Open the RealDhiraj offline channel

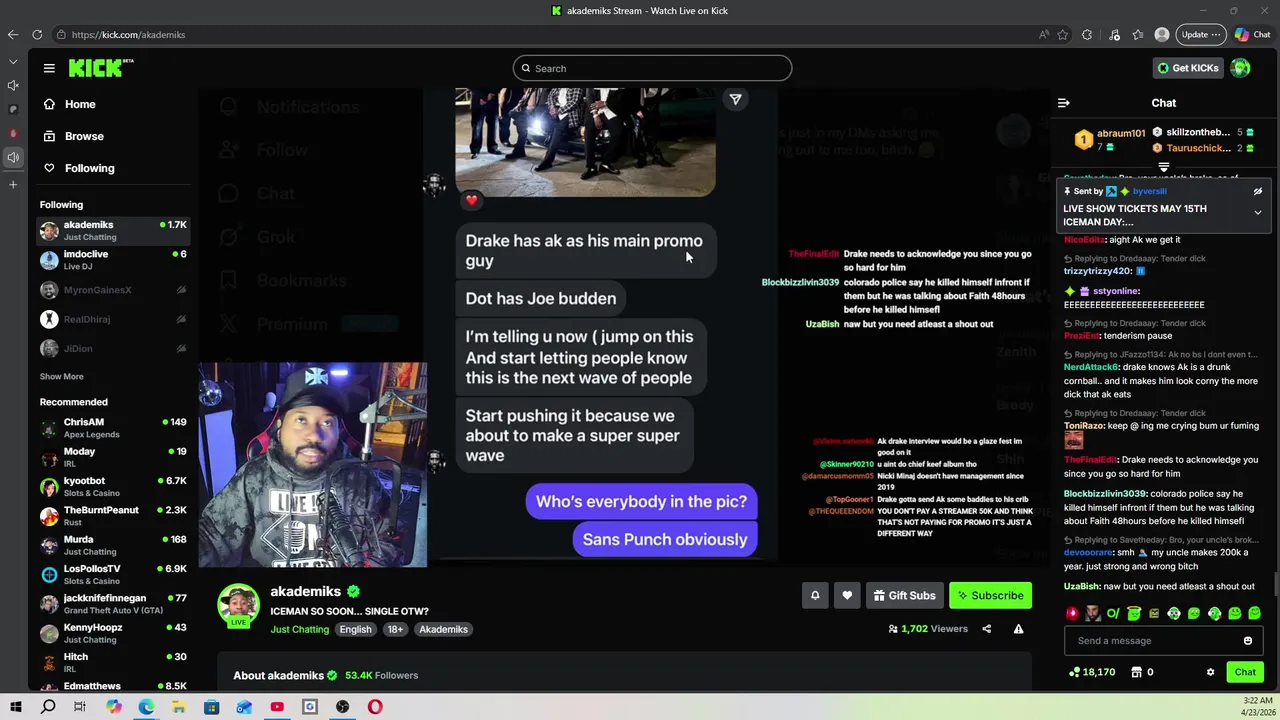point(113,319)
